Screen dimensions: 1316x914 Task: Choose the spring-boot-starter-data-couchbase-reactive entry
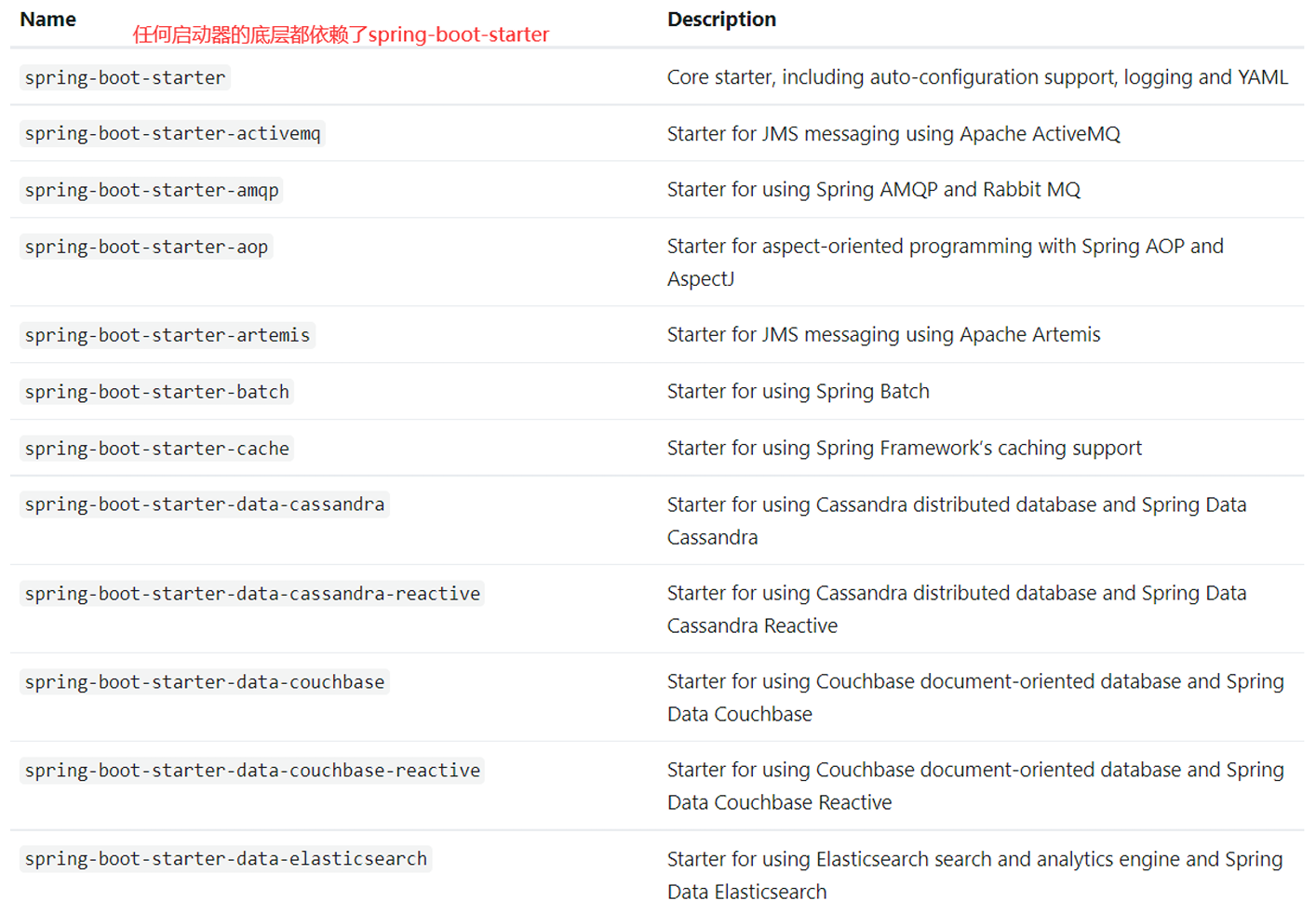click(252, 771)
